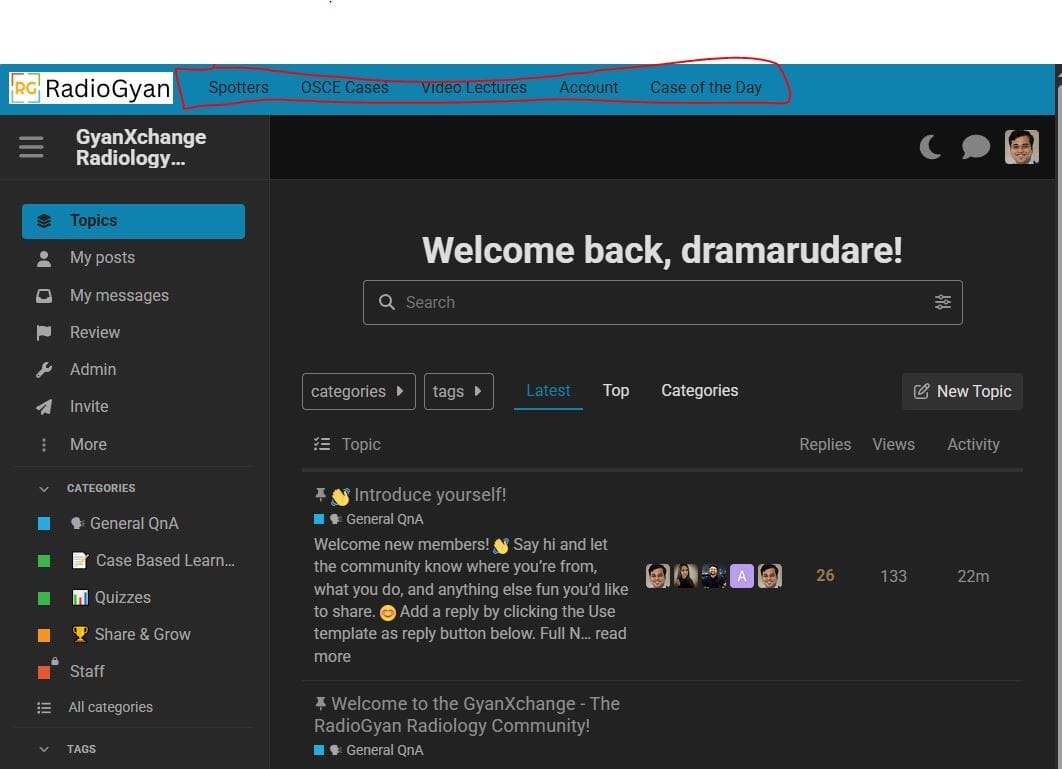Toggle the hamburger sidebar menu
This screenshot has height=769, width=1062.
pyautogui.click(x=31, y=148)
